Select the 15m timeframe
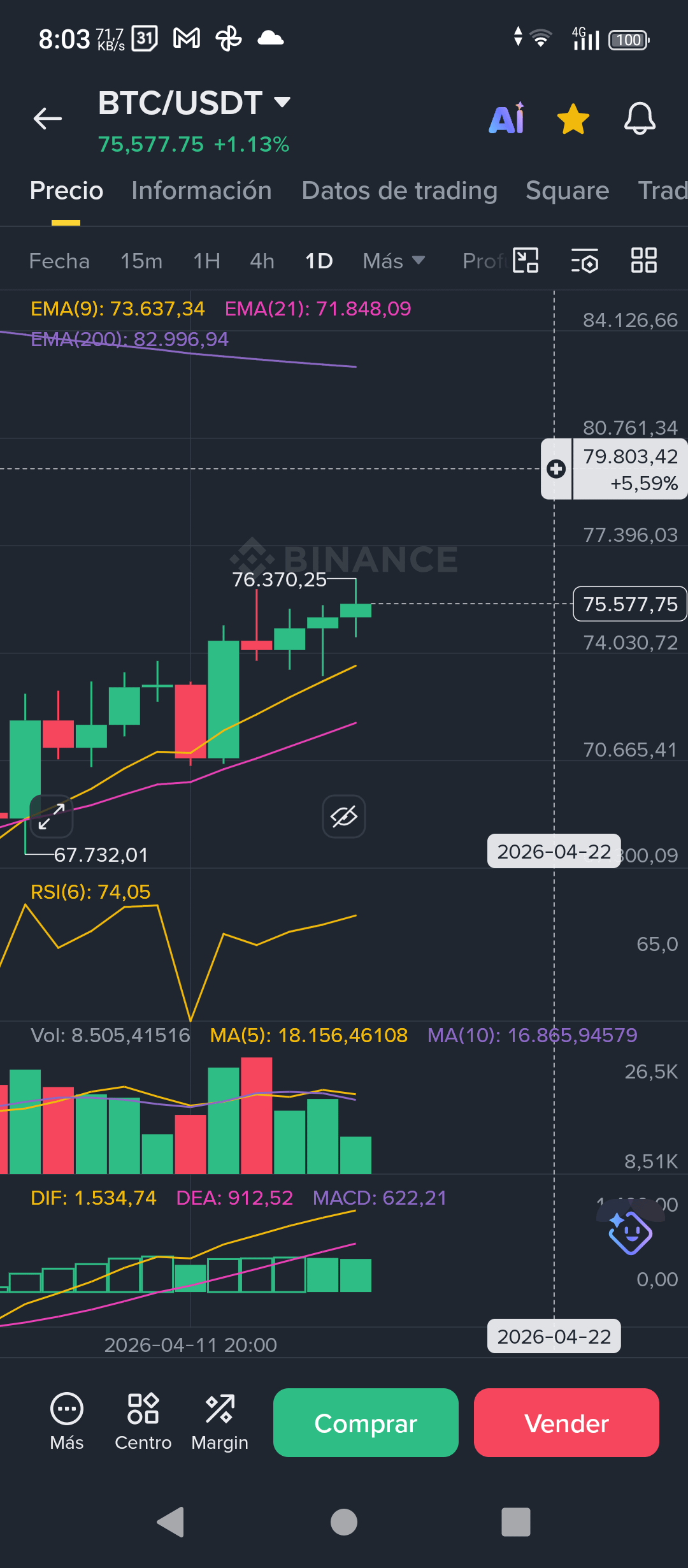The height and width of the screenshot is (1568, 688). tap(141, 261)
